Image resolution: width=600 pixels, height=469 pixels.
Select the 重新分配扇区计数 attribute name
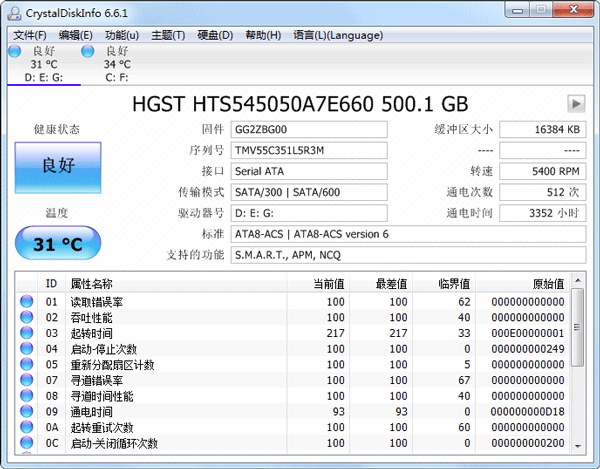click(x=112, y=365)
